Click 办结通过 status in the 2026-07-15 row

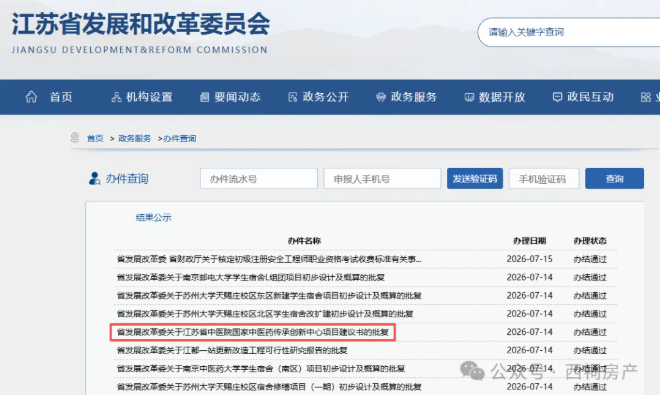tap(590, 259)
